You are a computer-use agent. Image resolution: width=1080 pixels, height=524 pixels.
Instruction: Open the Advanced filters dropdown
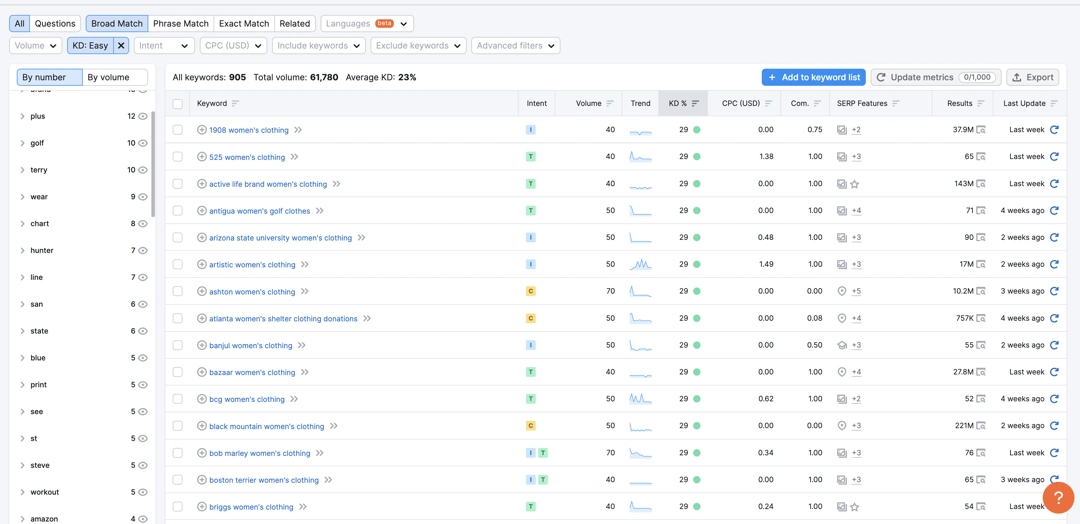[516, 45]
